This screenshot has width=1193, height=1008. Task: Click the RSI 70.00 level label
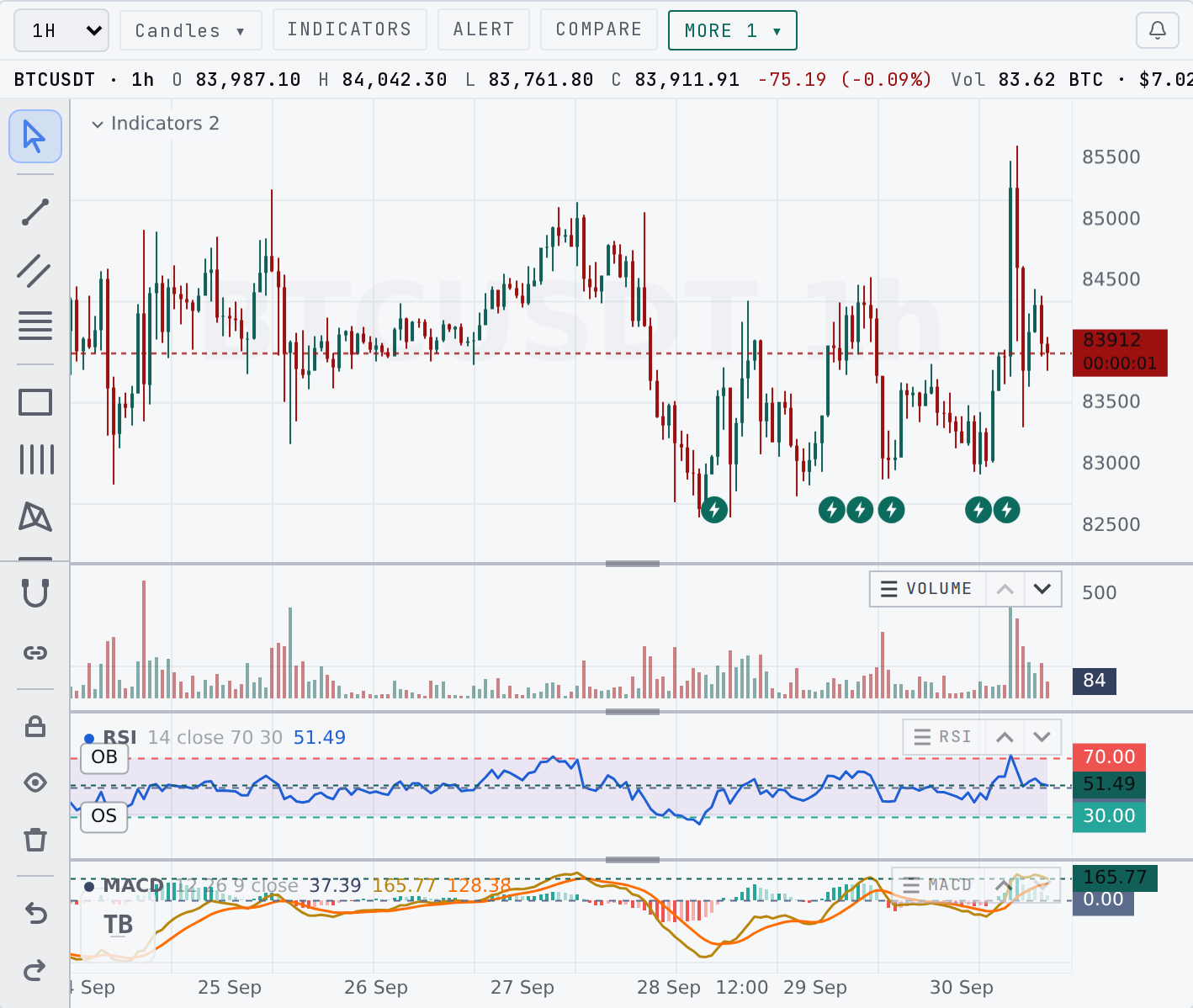pyautogui.click(x=1109, y=756)
